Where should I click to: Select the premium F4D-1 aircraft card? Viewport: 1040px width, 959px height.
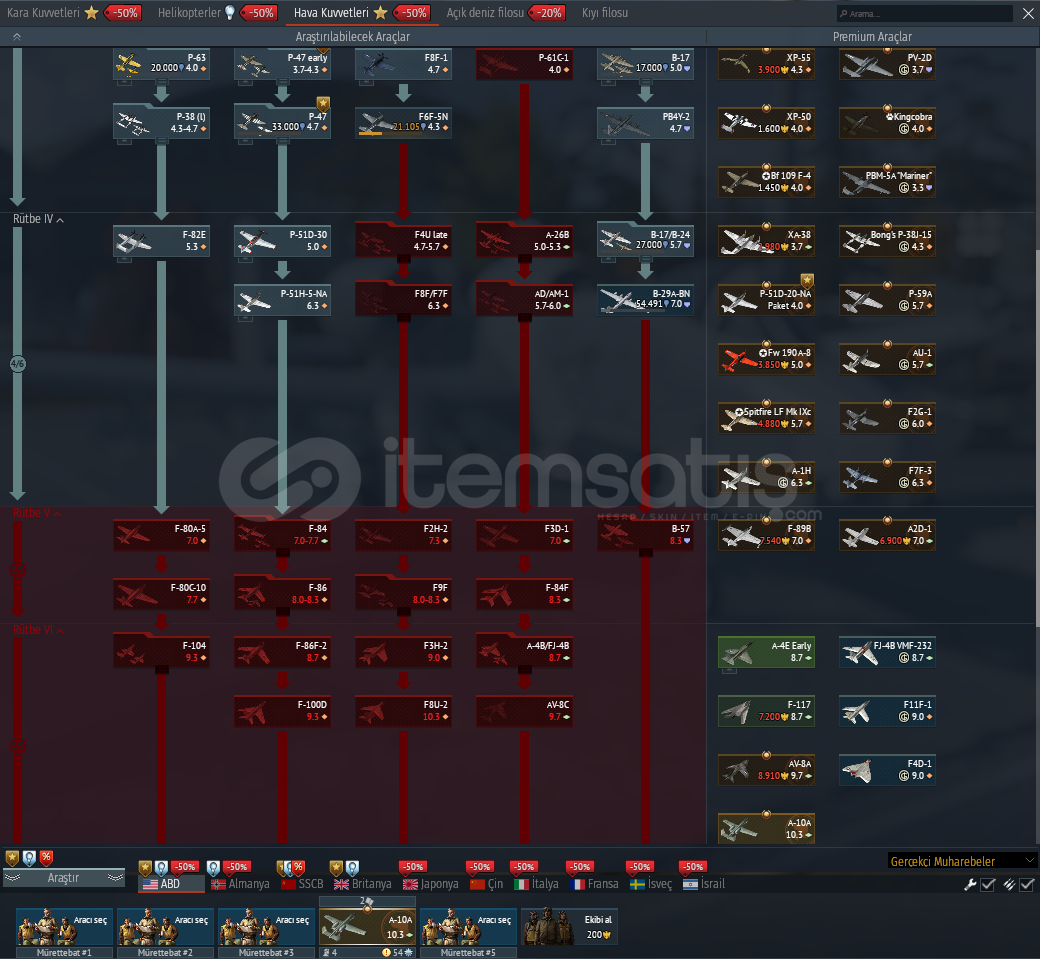click(x=887, y=770)
